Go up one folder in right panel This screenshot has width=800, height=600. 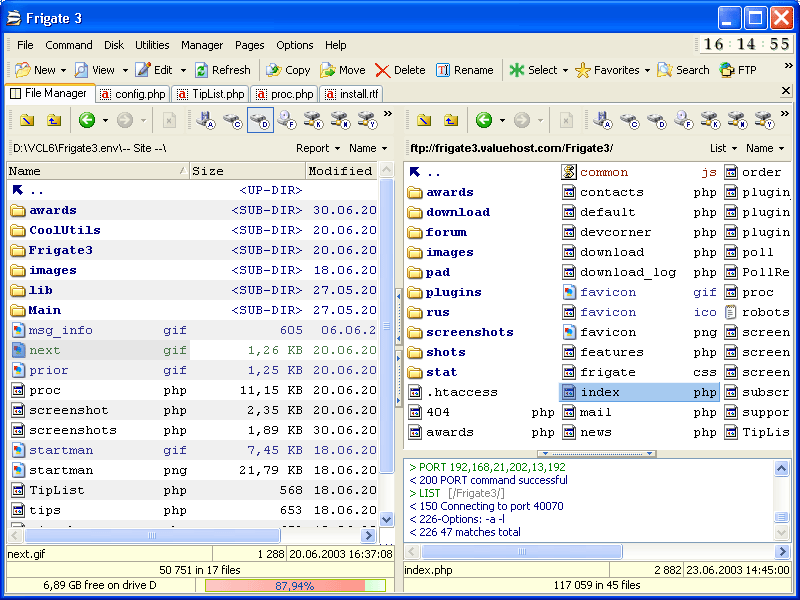point(451,120)
